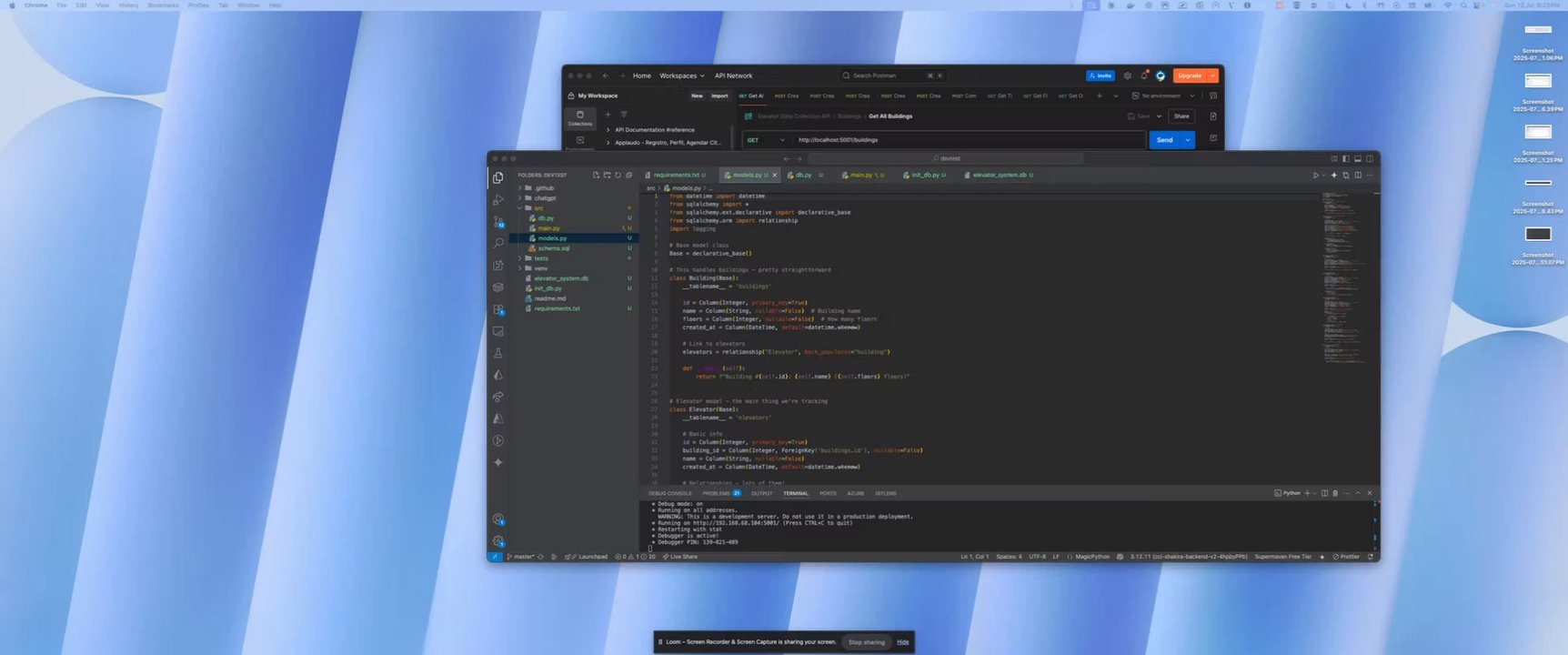Open Postman notifications bell
Screen dimensions: 1568x655
(1144, 76)
